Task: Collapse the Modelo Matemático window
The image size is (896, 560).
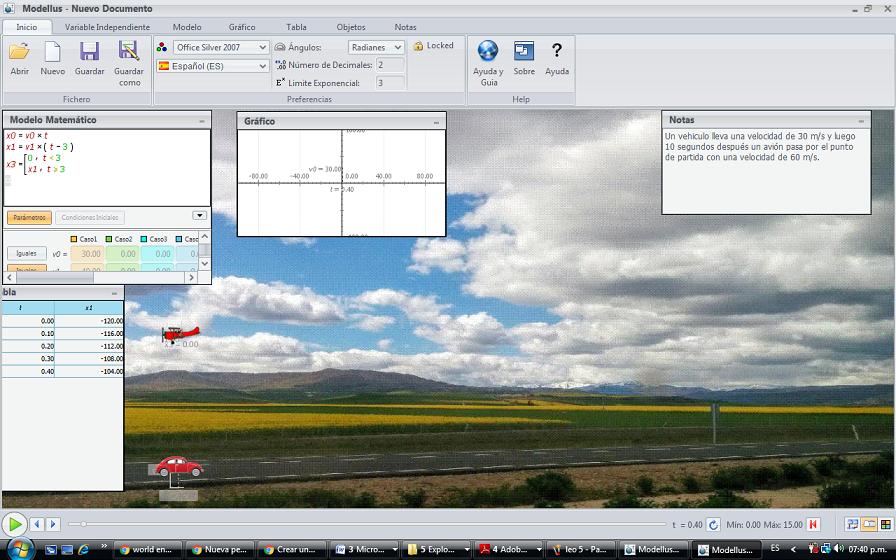Action: pos(202,121)
